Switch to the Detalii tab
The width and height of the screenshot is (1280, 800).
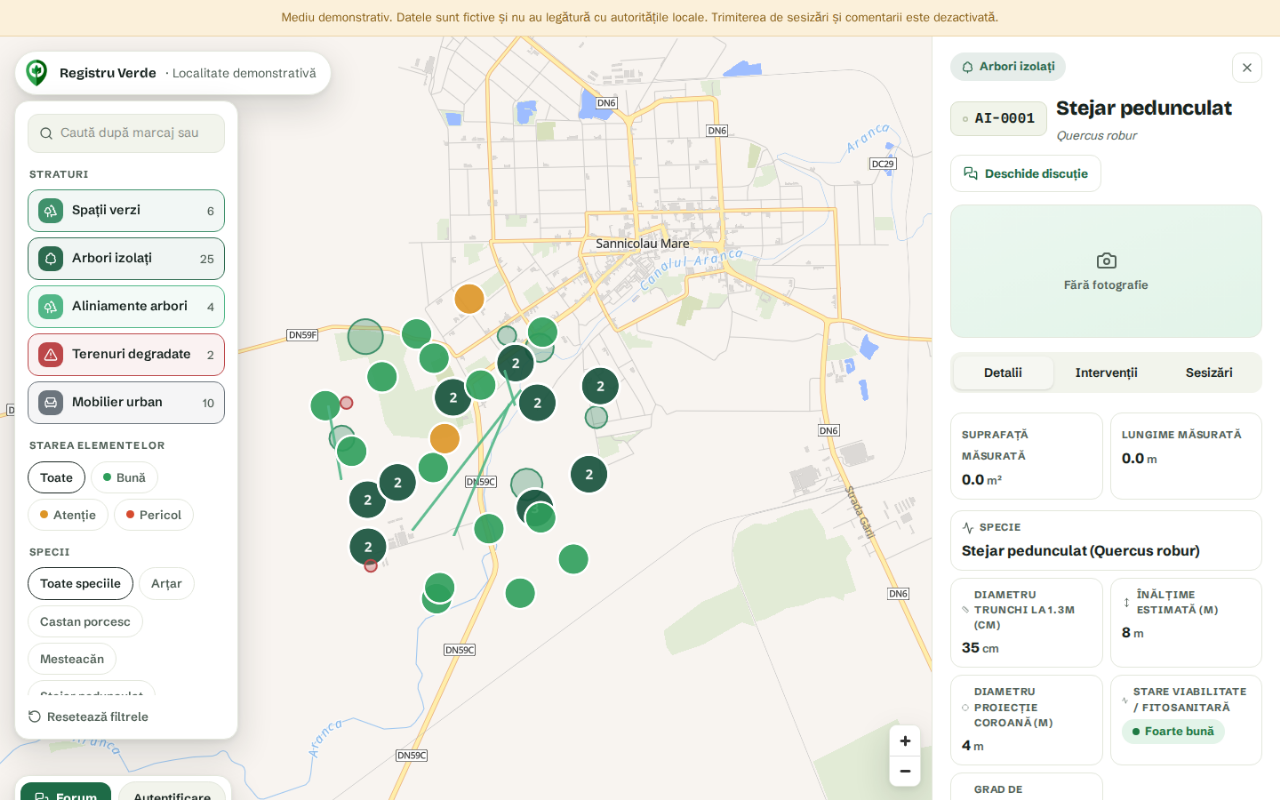point(1003,373)
